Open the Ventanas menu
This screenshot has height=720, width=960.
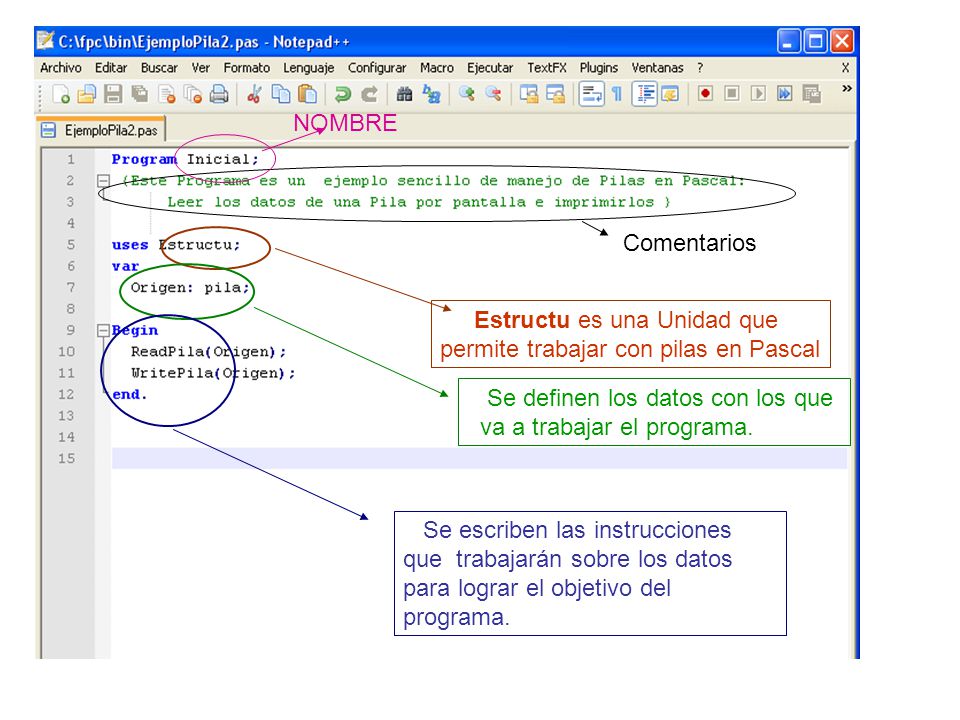pyautogui.click(x=658, y=68)
